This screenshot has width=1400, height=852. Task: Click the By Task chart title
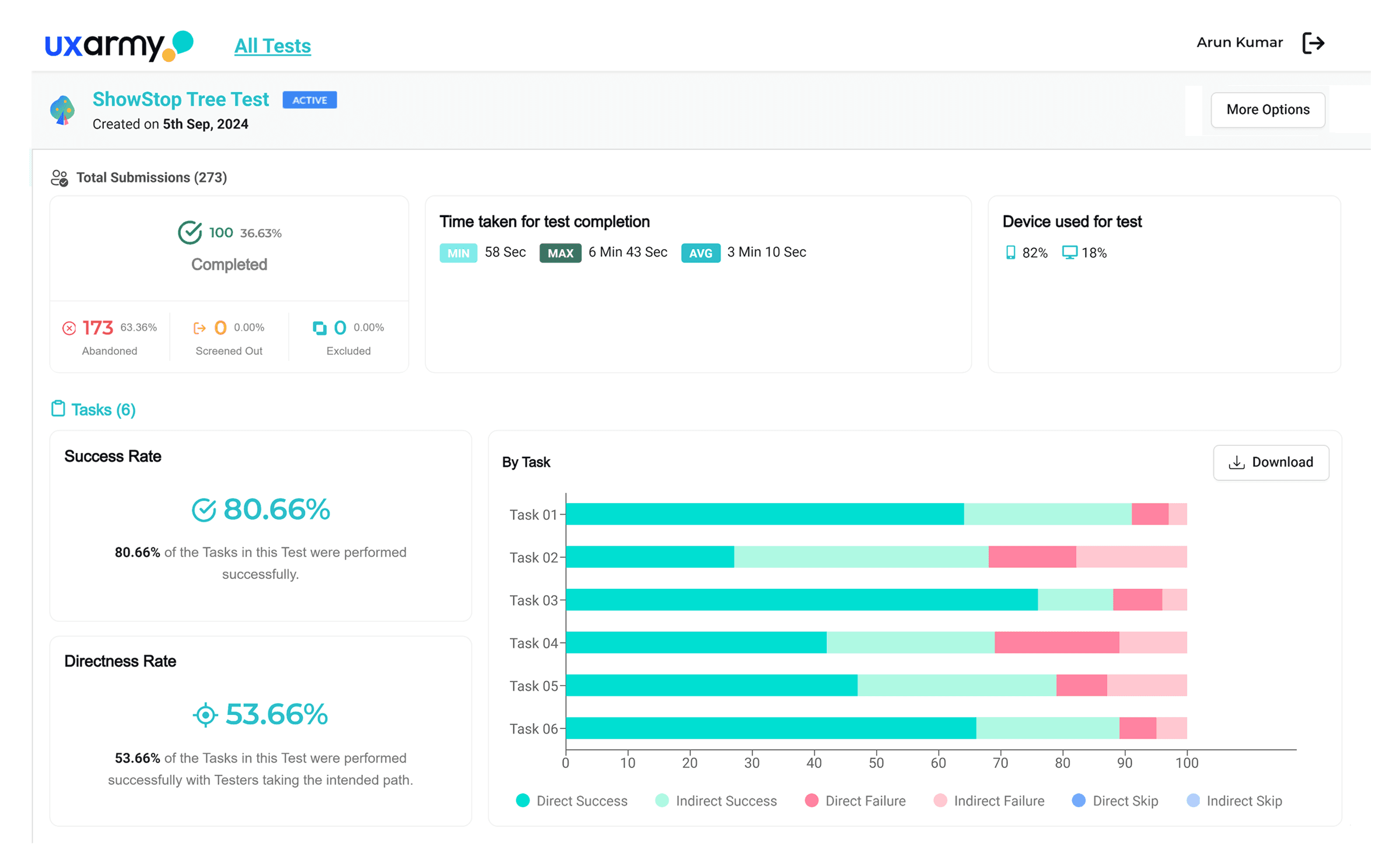pos(526,462)
